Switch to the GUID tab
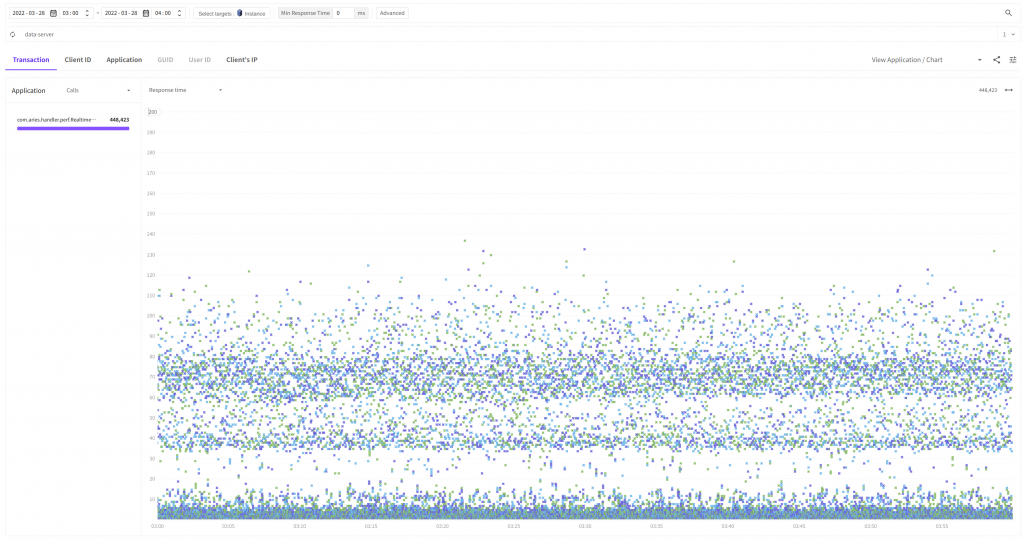Screen dimensions: 1024x541 (165, 59)
